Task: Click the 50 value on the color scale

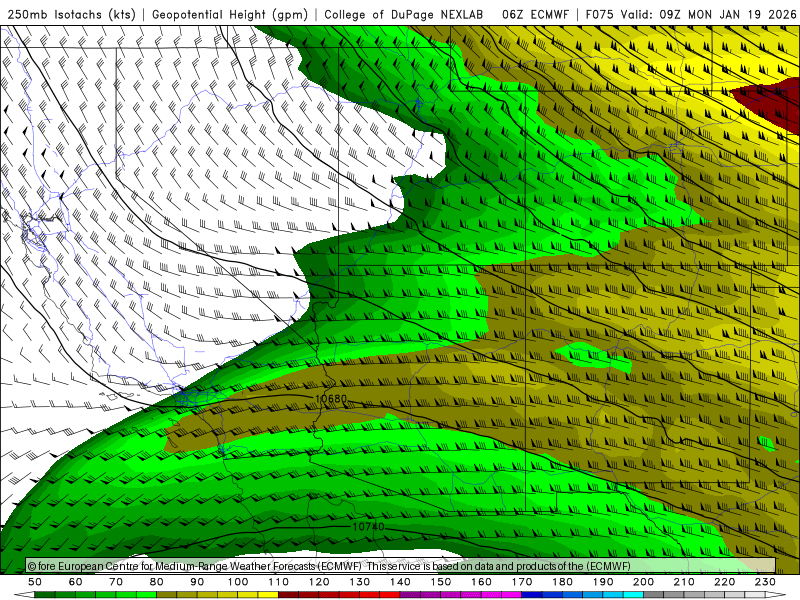Action: click(35, 582)
